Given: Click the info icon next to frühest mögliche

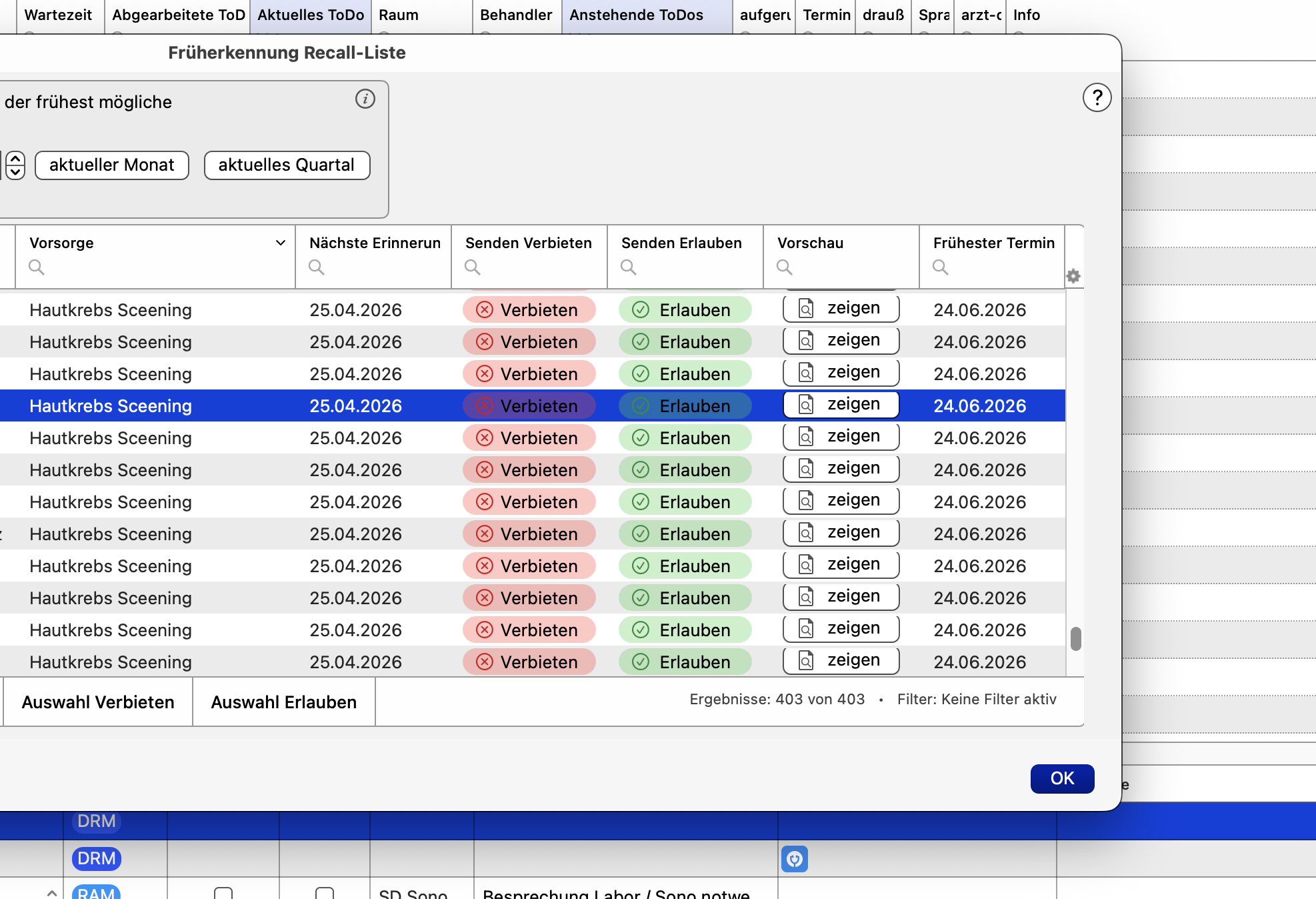Looking at the screenshot, I should pyautogui.click(x=365, y=99).
